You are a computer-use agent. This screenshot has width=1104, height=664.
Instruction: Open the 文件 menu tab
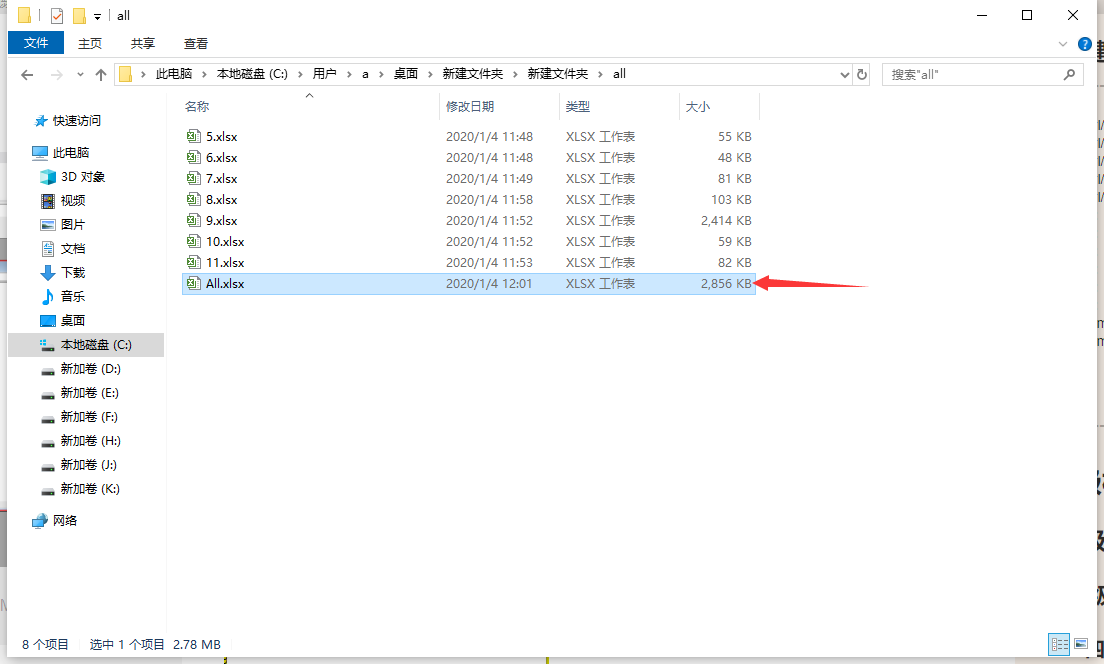coord(36,43)
